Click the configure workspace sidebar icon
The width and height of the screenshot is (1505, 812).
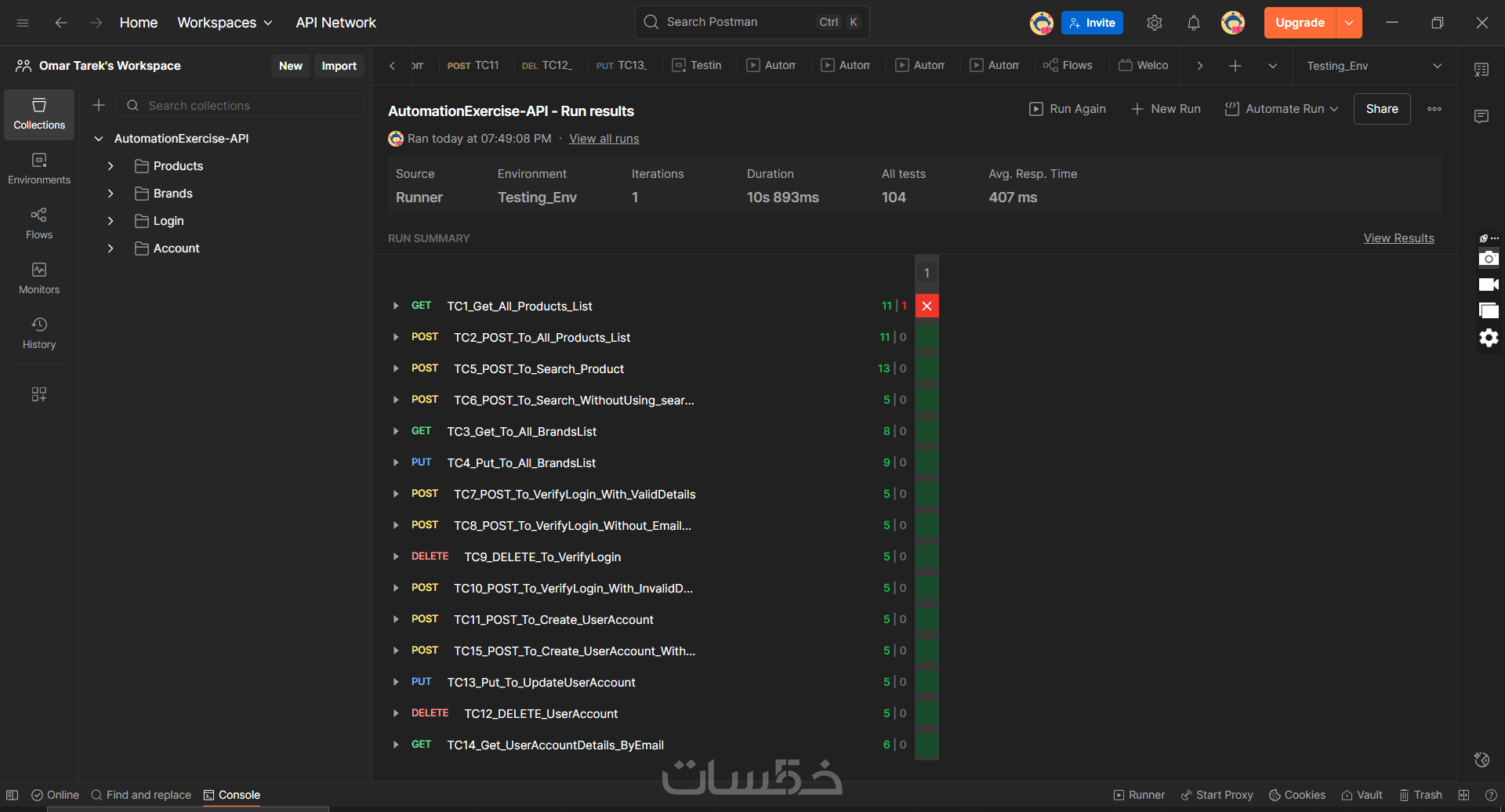pyautogui.click(x=39, y=394)
